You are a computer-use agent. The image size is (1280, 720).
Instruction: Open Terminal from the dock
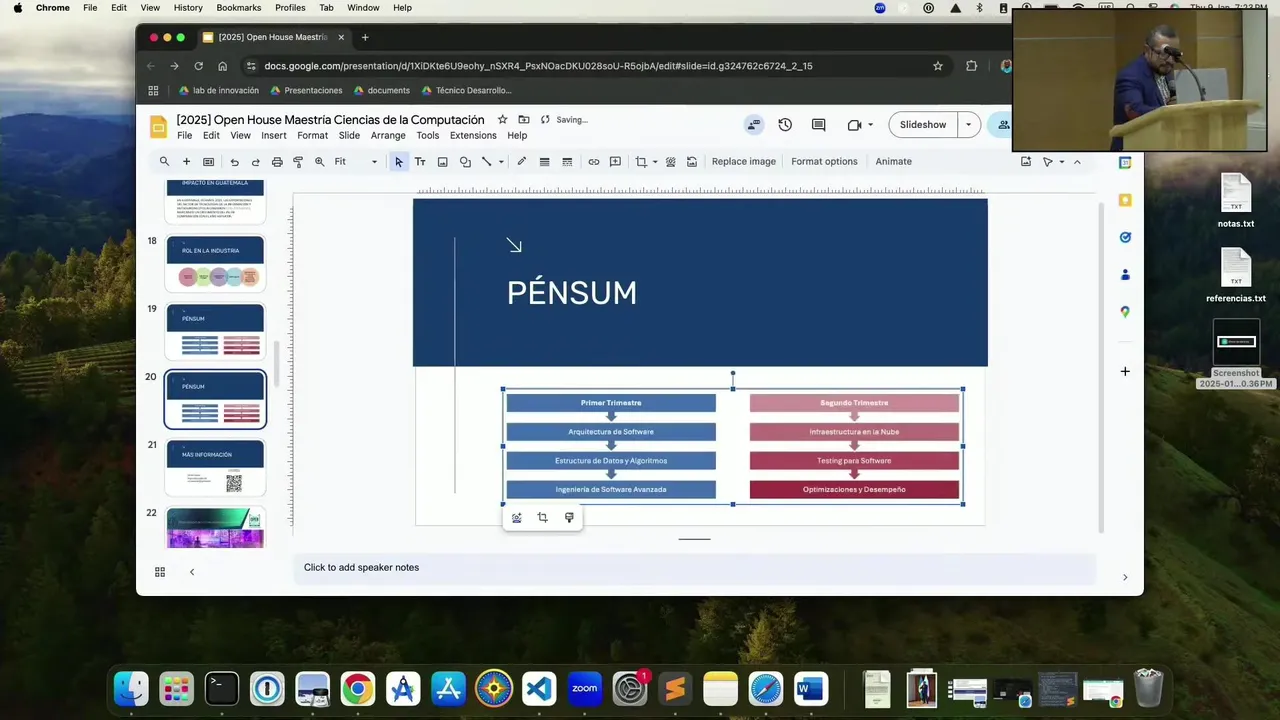tap(221, 688)
